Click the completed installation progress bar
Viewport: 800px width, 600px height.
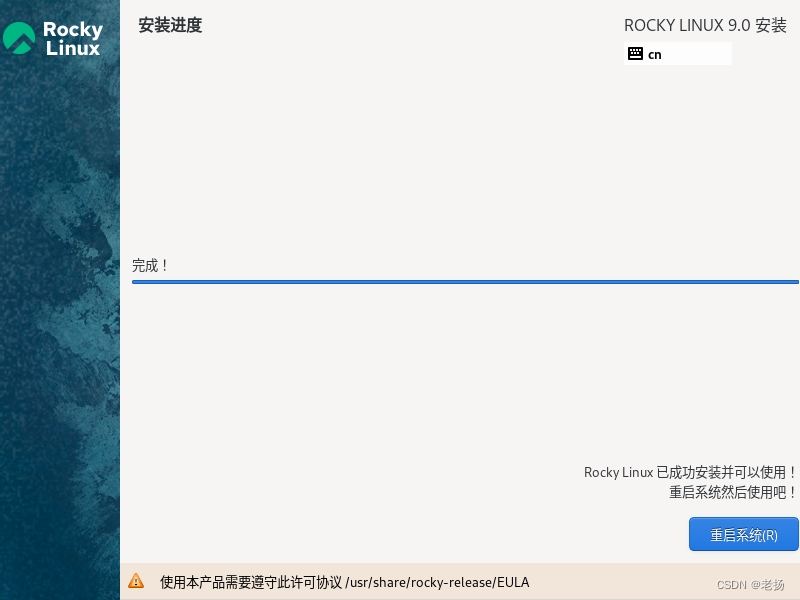pyautogui.click(x=465, y=282)
